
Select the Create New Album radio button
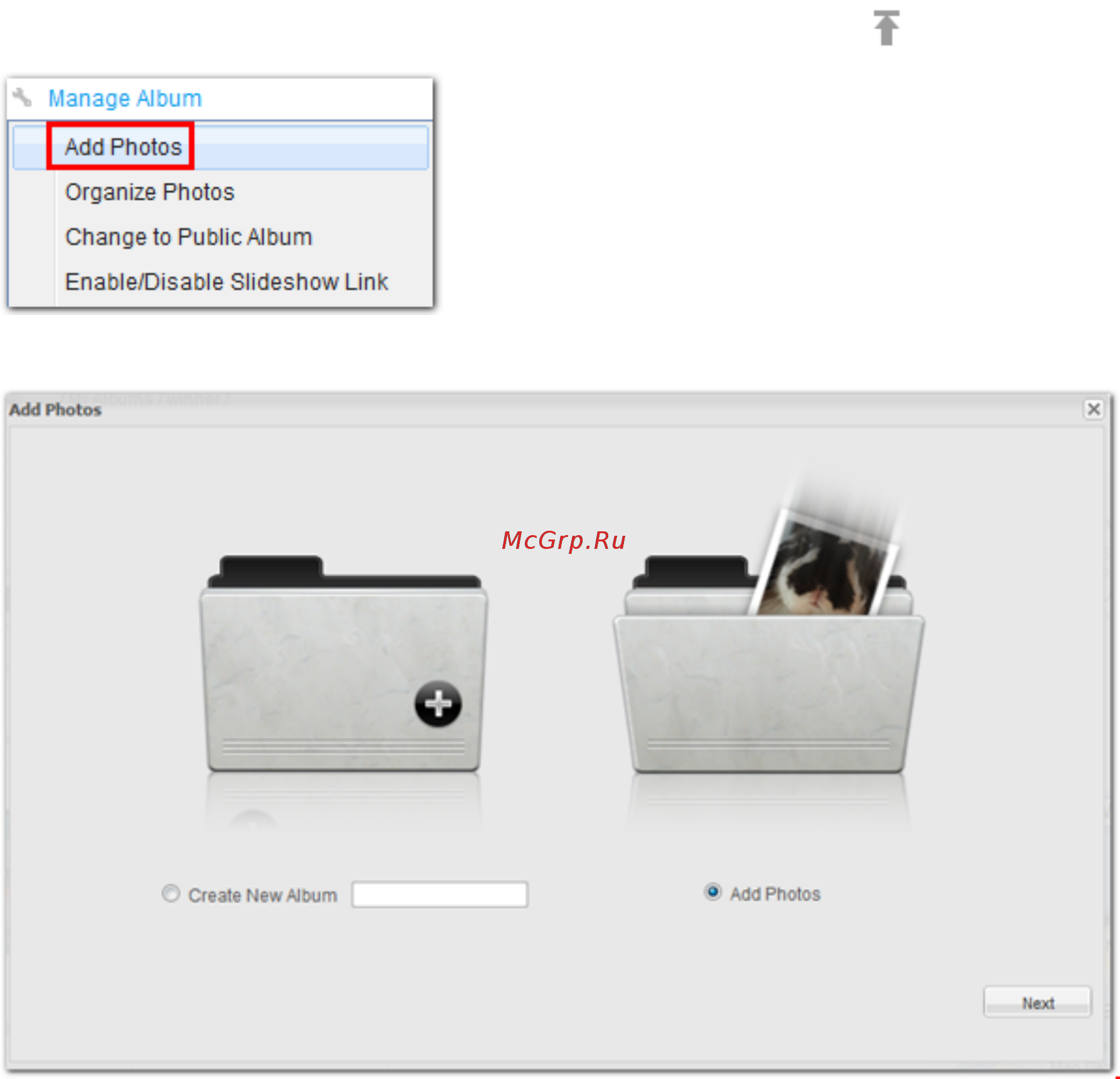point(171,893)
